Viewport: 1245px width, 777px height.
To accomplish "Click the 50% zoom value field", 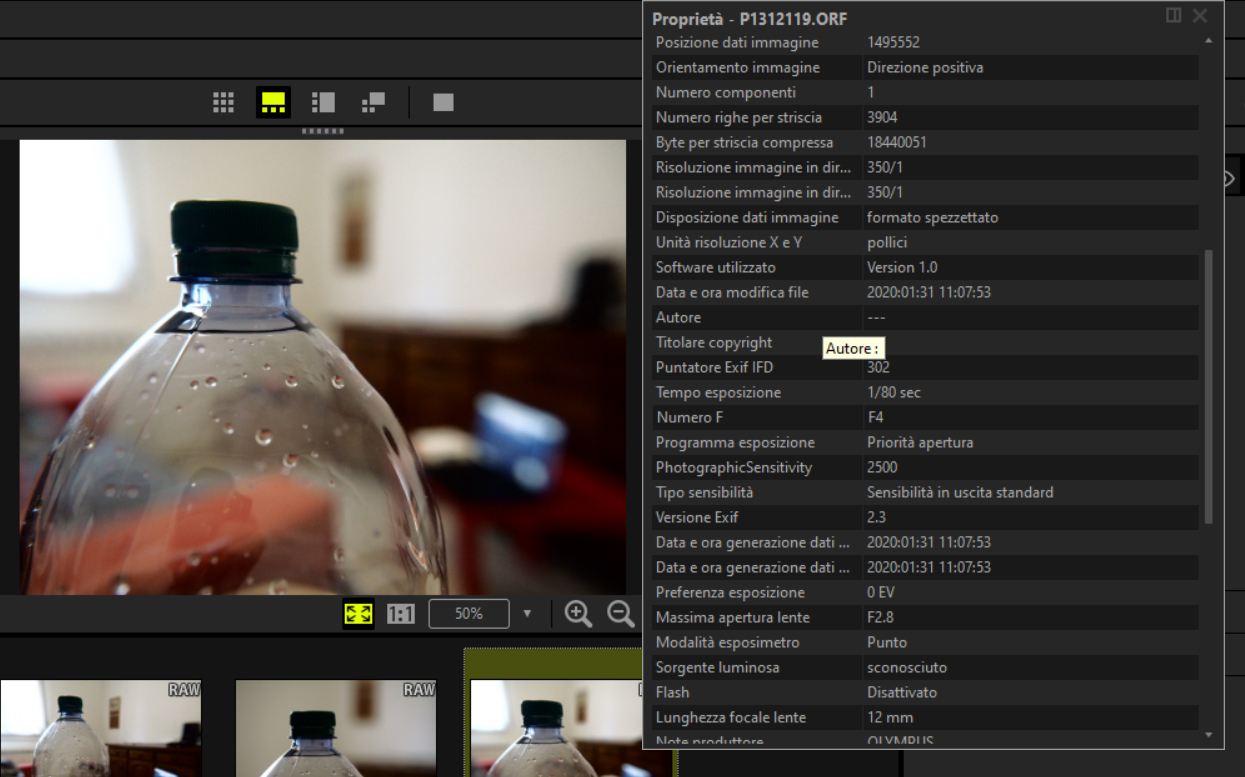I will click(x=468, y=614).
